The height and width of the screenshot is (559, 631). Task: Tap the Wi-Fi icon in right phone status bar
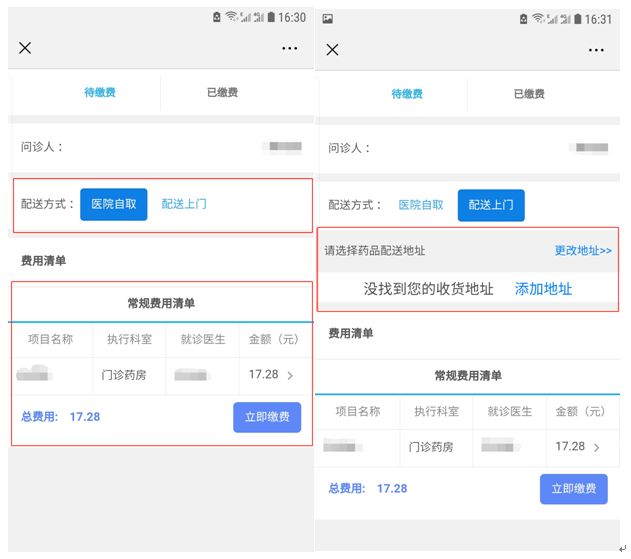click(538, 18)
